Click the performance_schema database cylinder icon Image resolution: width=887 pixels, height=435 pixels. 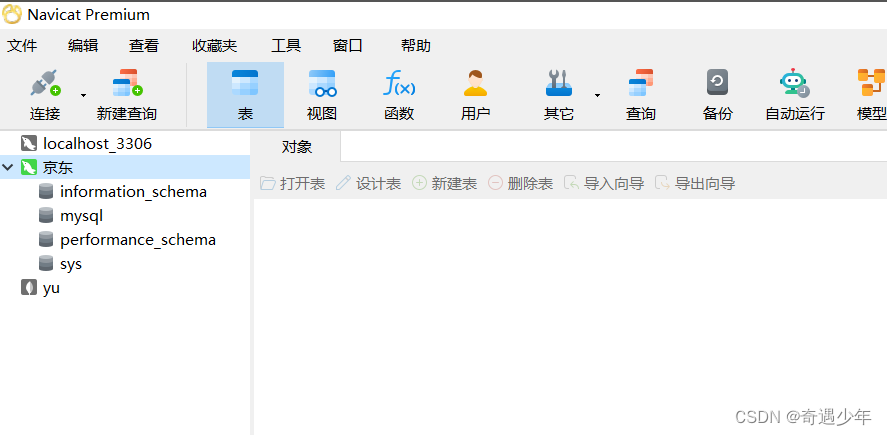(x=46, y=240)
